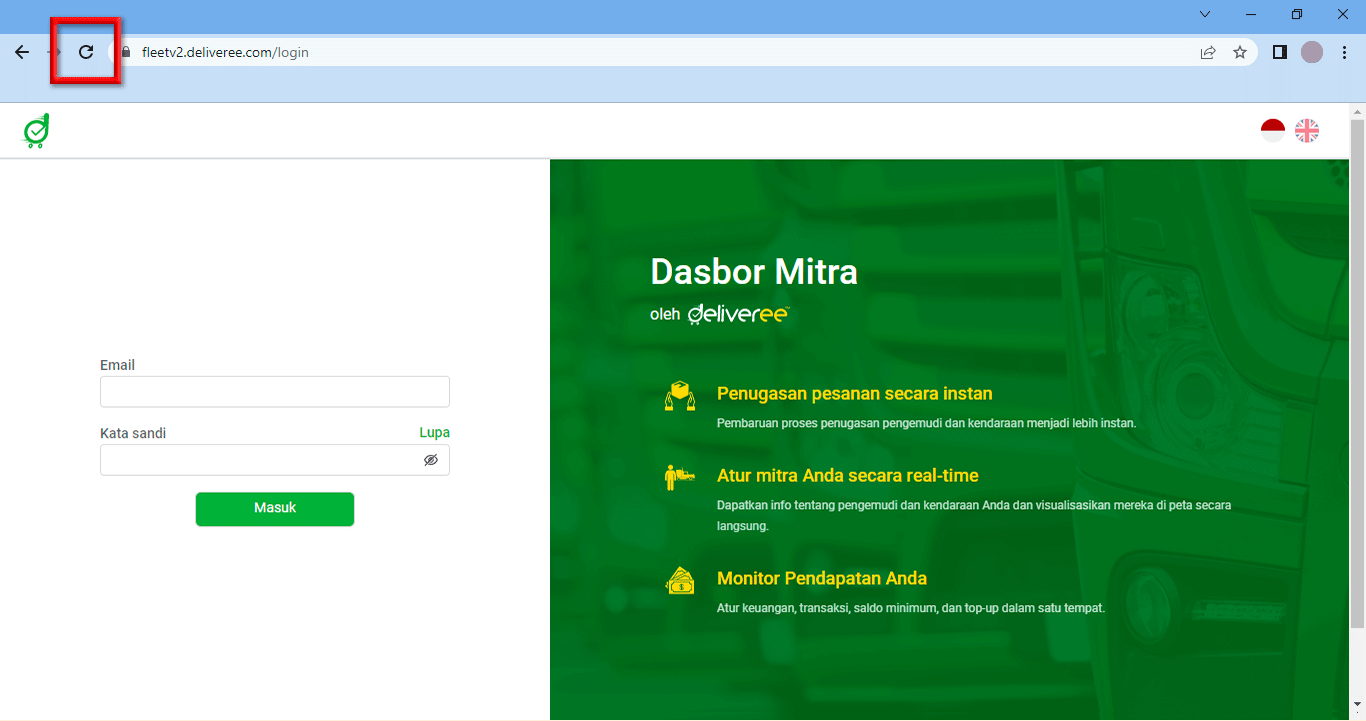Viewport: 1366px width, 721px height.
Task: Open the Lupa forgot password link
Action: click(434, 432)
